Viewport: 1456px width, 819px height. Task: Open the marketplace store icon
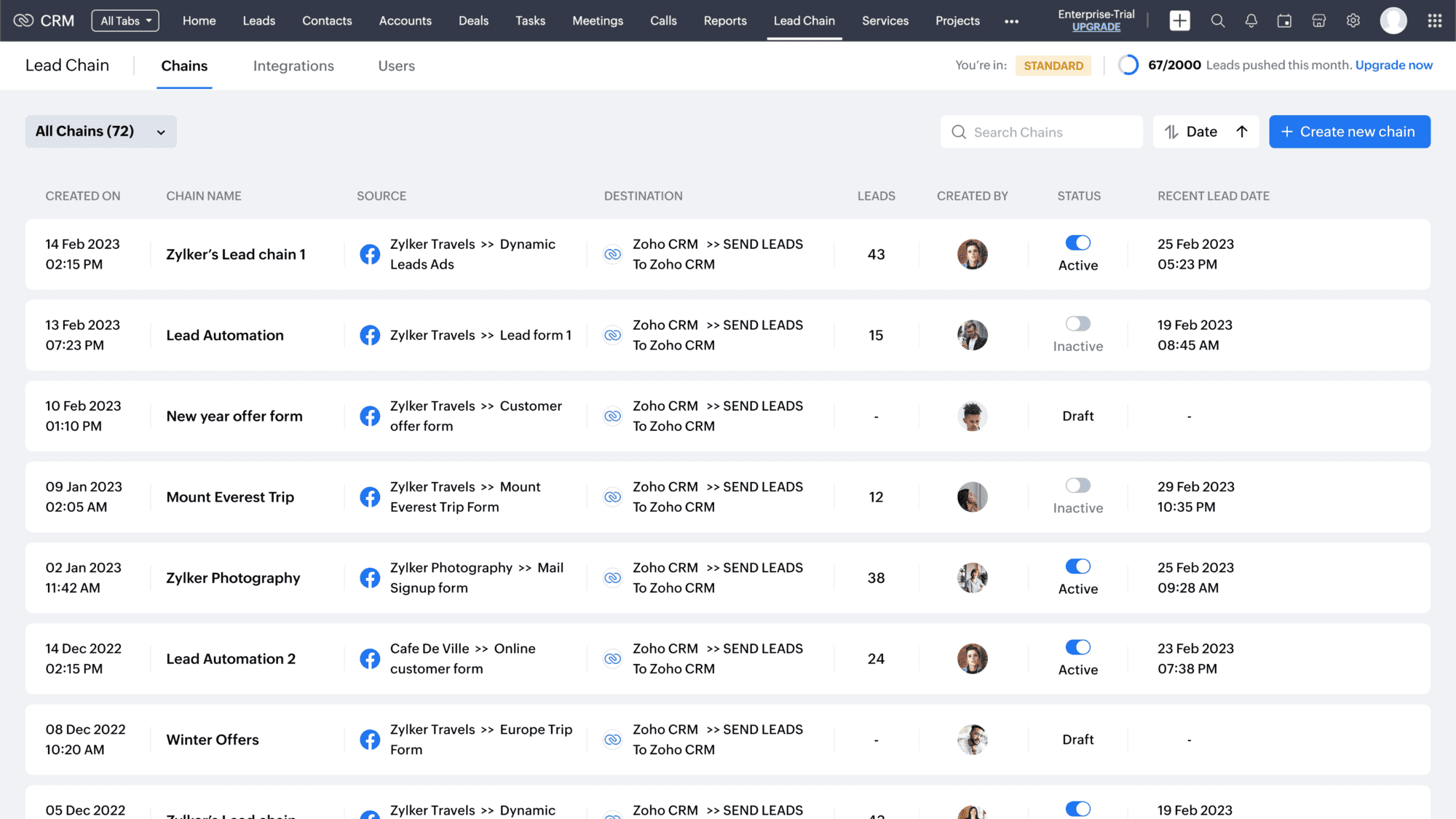[1318, 20]
